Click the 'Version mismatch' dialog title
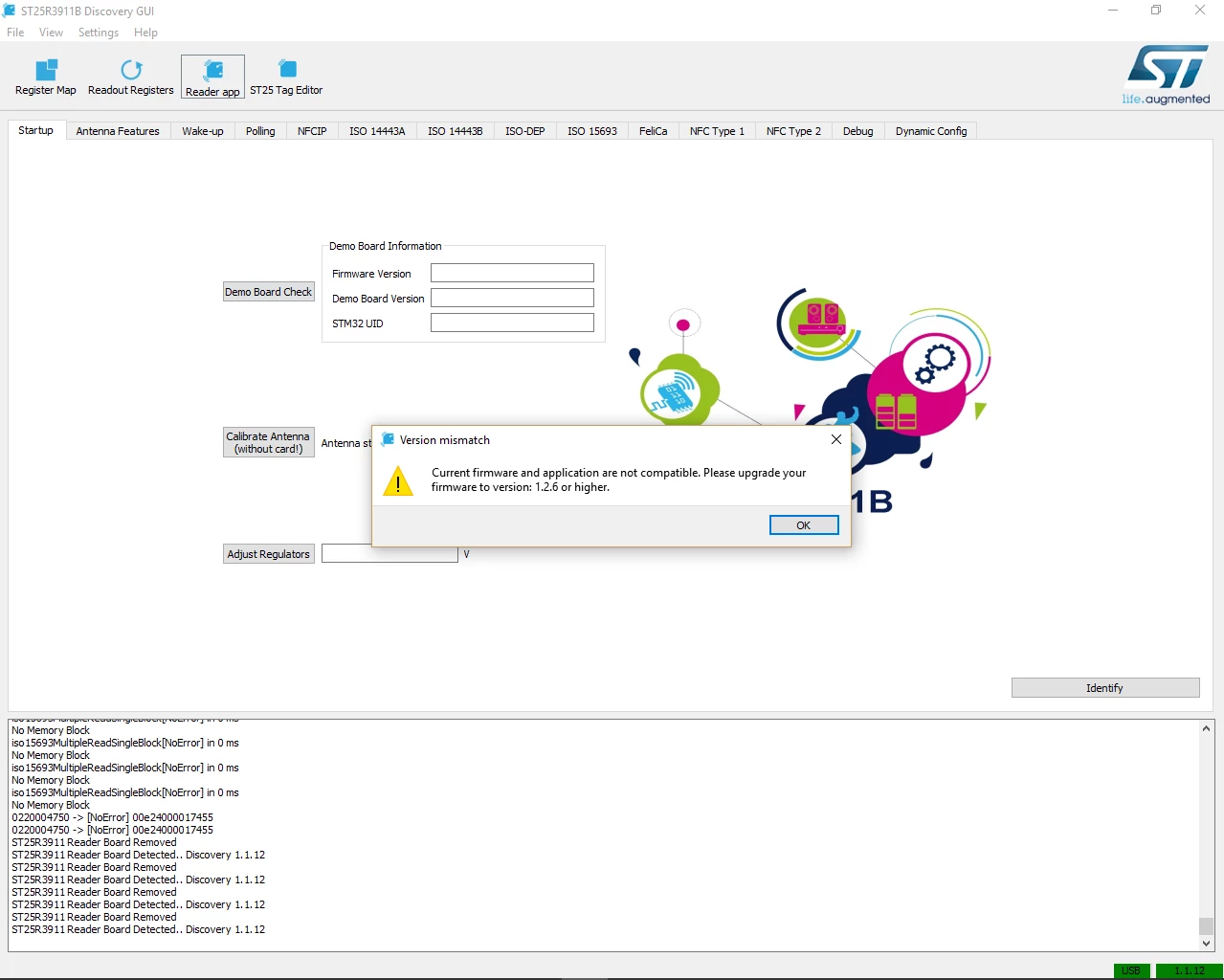The height and width of the screenshot is (980, 1224). point(445,440)
